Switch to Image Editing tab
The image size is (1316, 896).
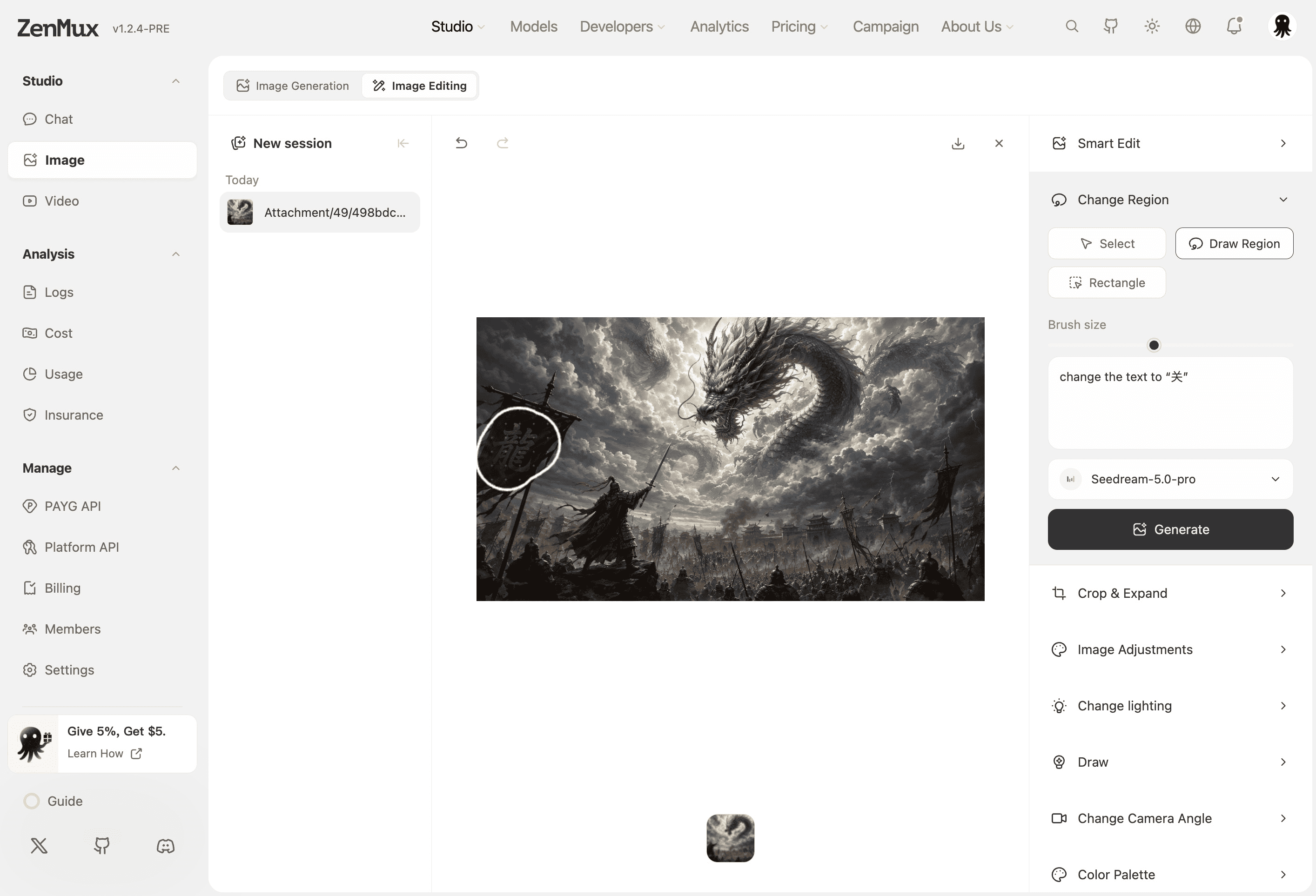[x=419, y=86]
